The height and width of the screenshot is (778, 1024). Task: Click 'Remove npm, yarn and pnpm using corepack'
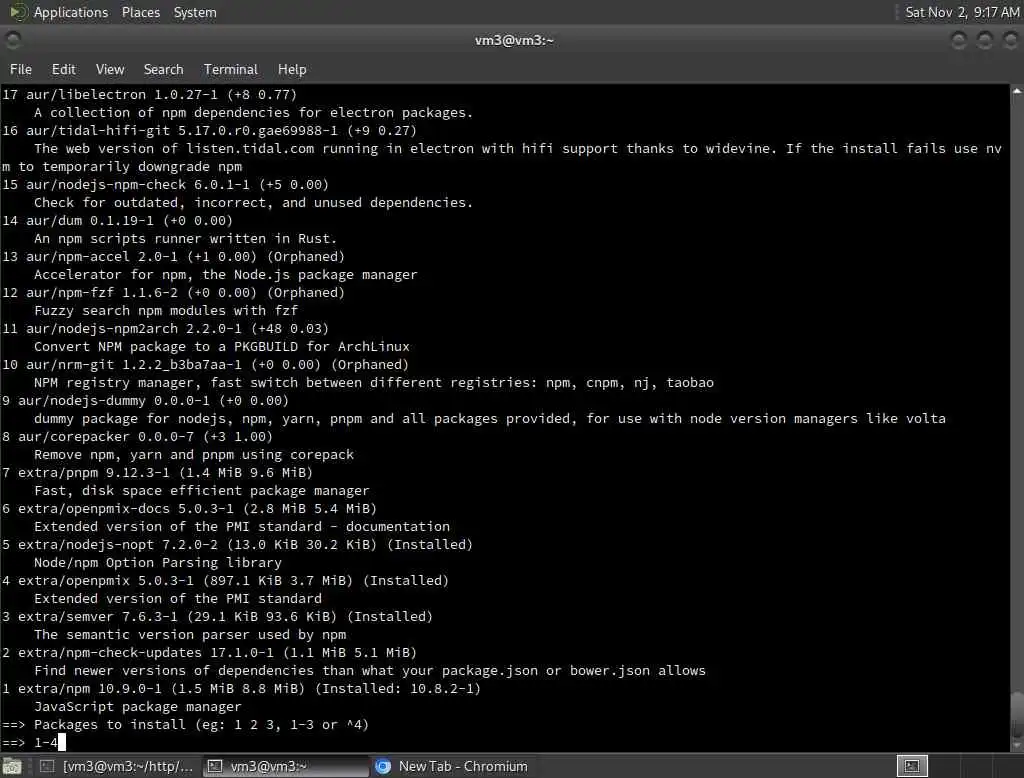point(194,455)
